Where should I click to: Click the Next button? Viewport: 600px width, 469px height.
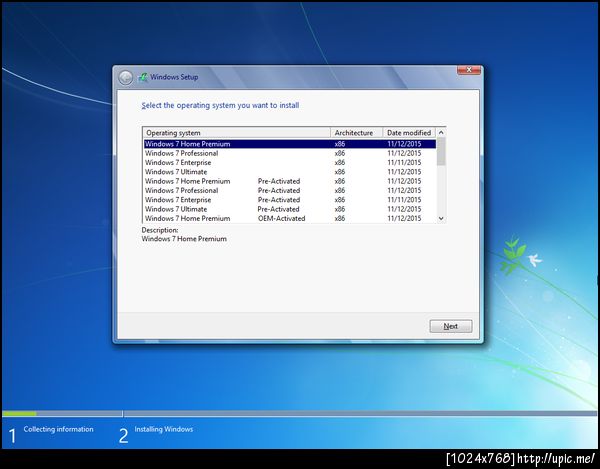click(x=451, y=326)
